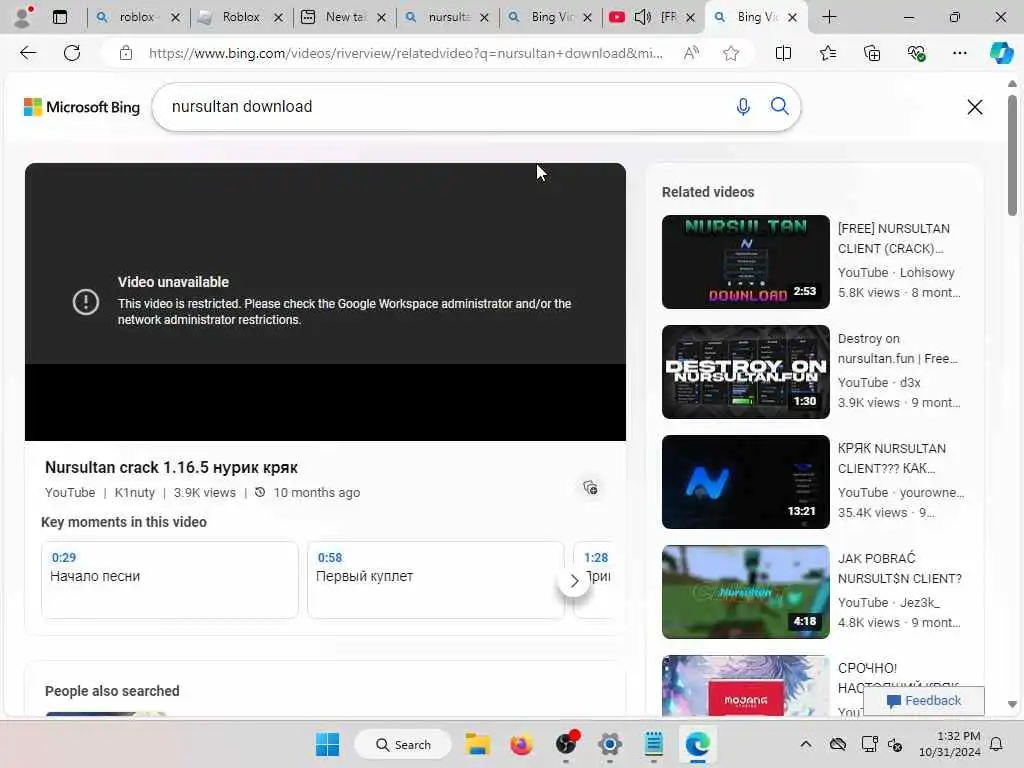Activate Read aloud icon in address bar

[691, 53]
